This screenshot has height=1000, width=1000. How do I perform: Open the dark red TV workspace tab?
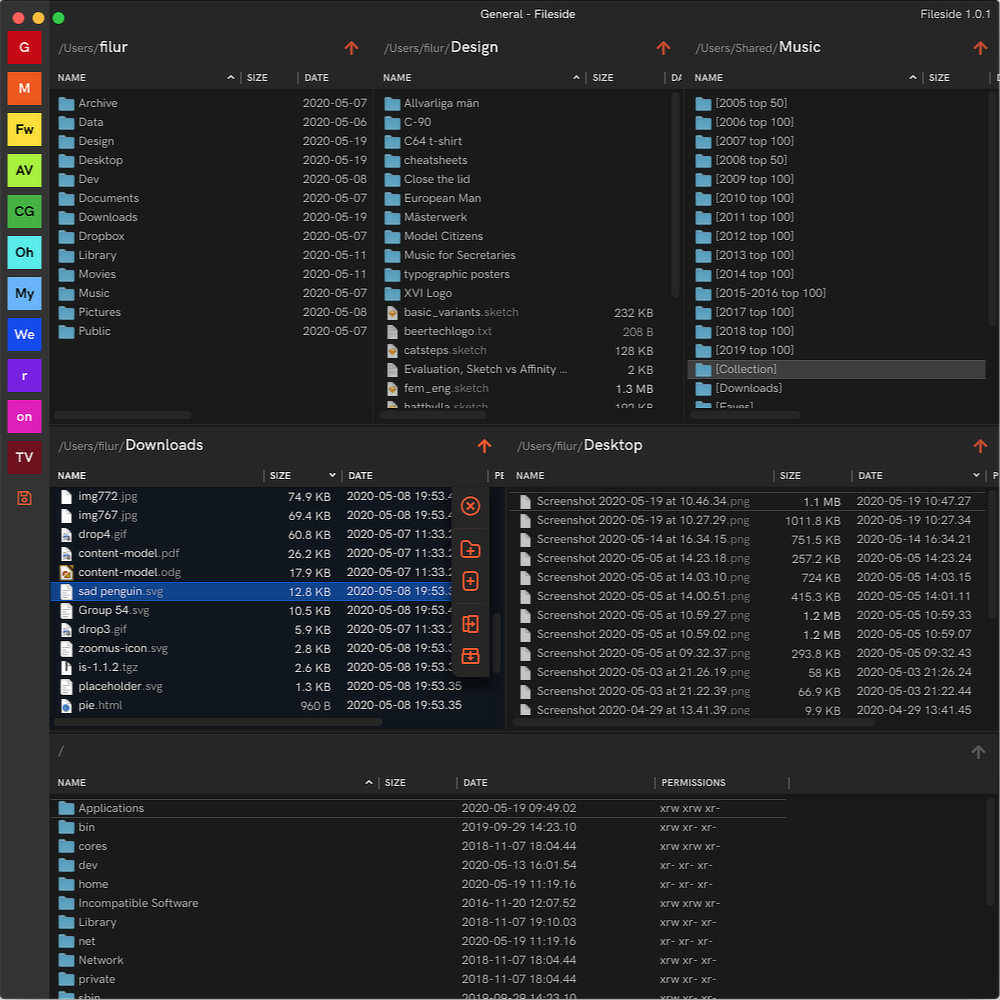coord(24,457)
